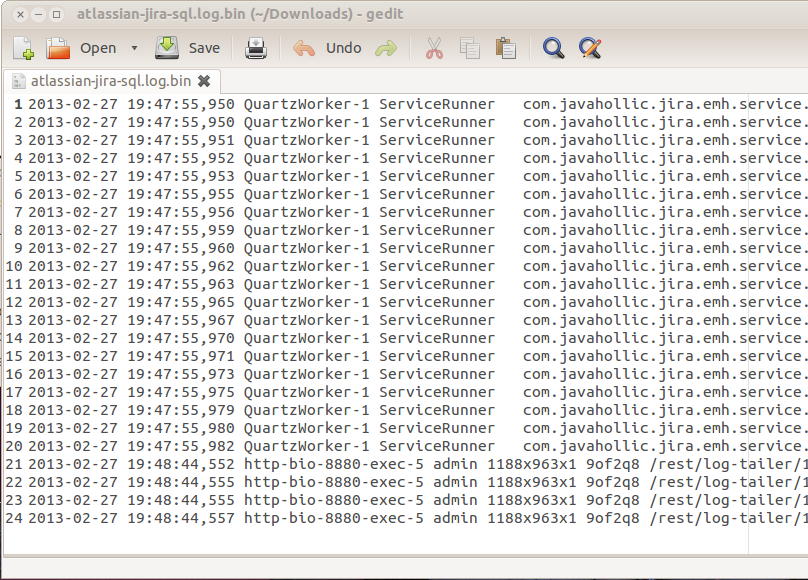Minimize the gedit window
The height and width of the screenshot is (580, 808).
pos(38,14)
